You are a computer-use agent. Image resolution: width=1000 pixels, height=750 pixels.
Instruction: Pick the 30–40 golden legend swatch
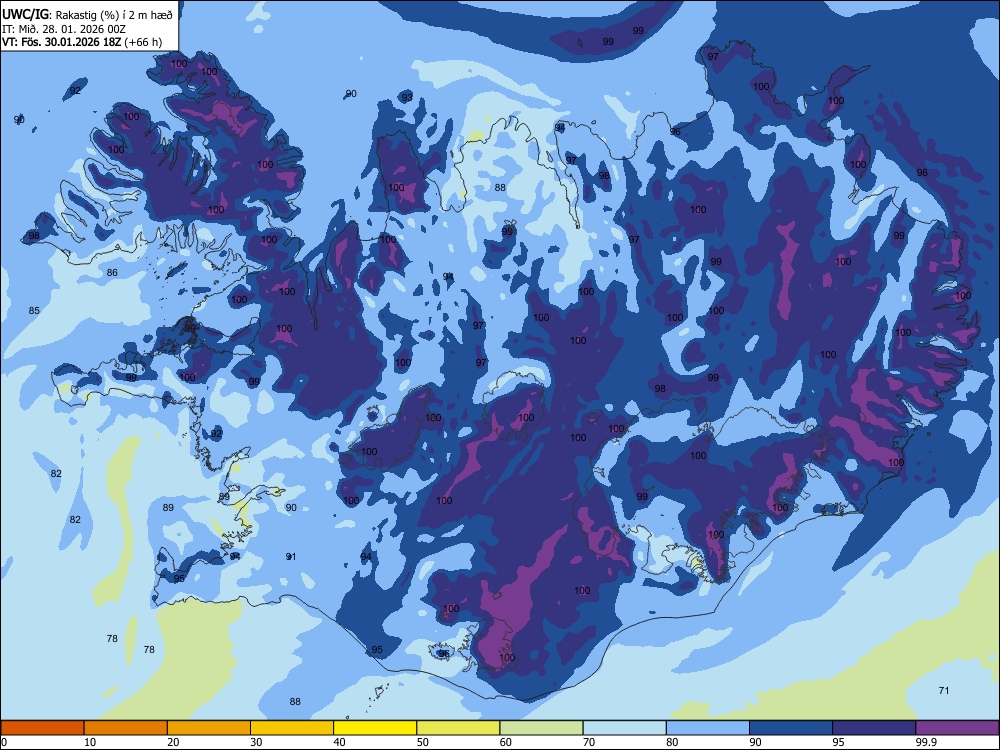(x=292, y=728)
